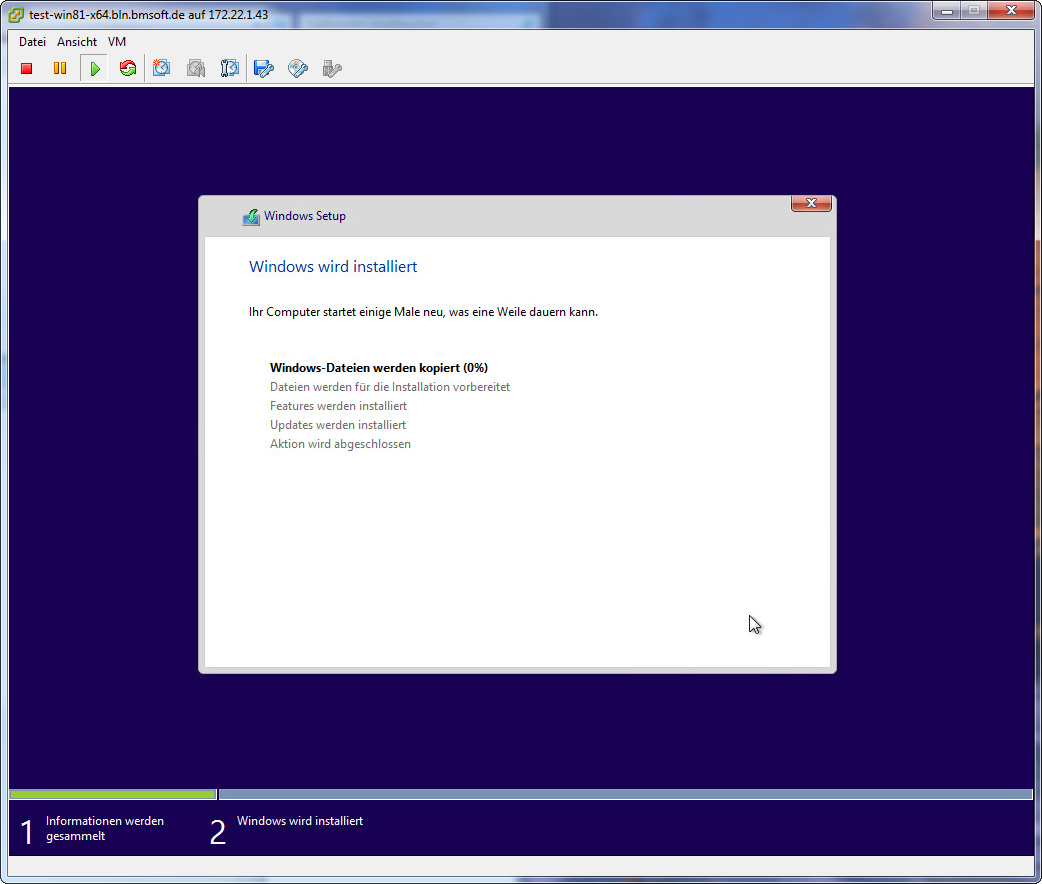The width and height of the screenshot is (1042, 884).
Task: Open the Snapshot Manager icon
Action: [229, 68]
